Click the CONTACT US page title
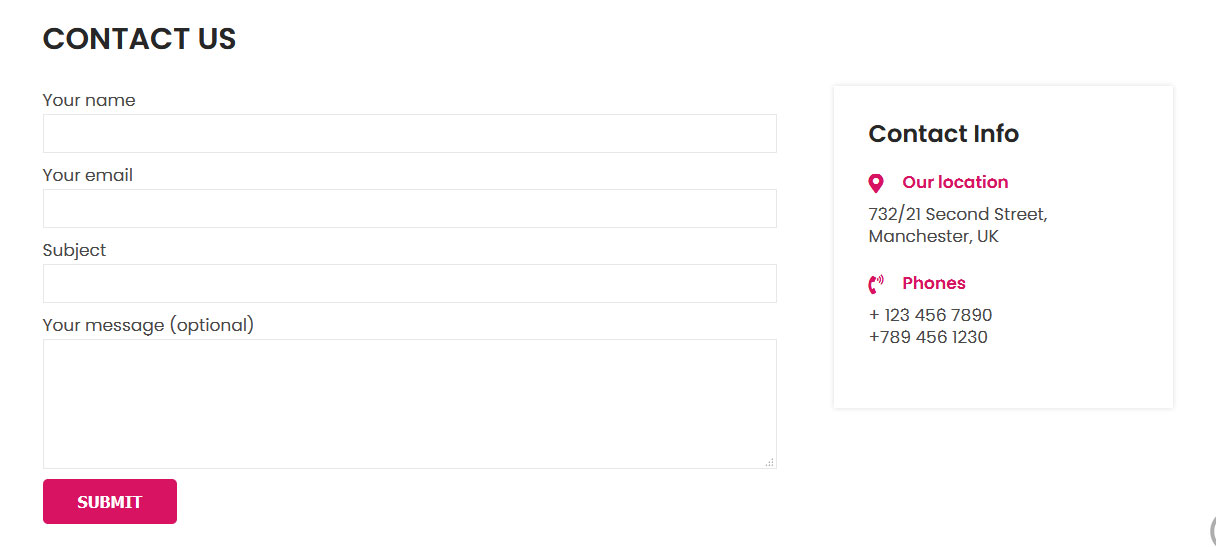The width and height of the screenshot is (1216, 547). point(140,39)
